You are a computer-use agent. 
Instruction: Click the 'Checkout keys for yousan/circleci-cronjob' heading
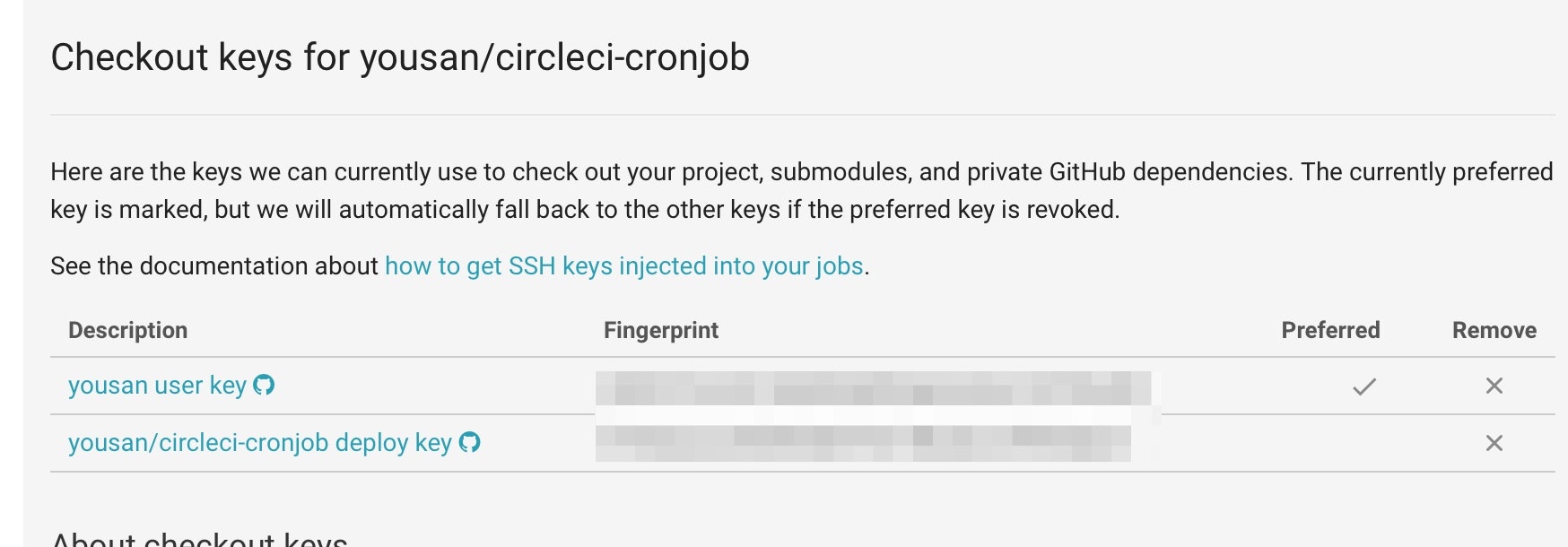[399, 57]
